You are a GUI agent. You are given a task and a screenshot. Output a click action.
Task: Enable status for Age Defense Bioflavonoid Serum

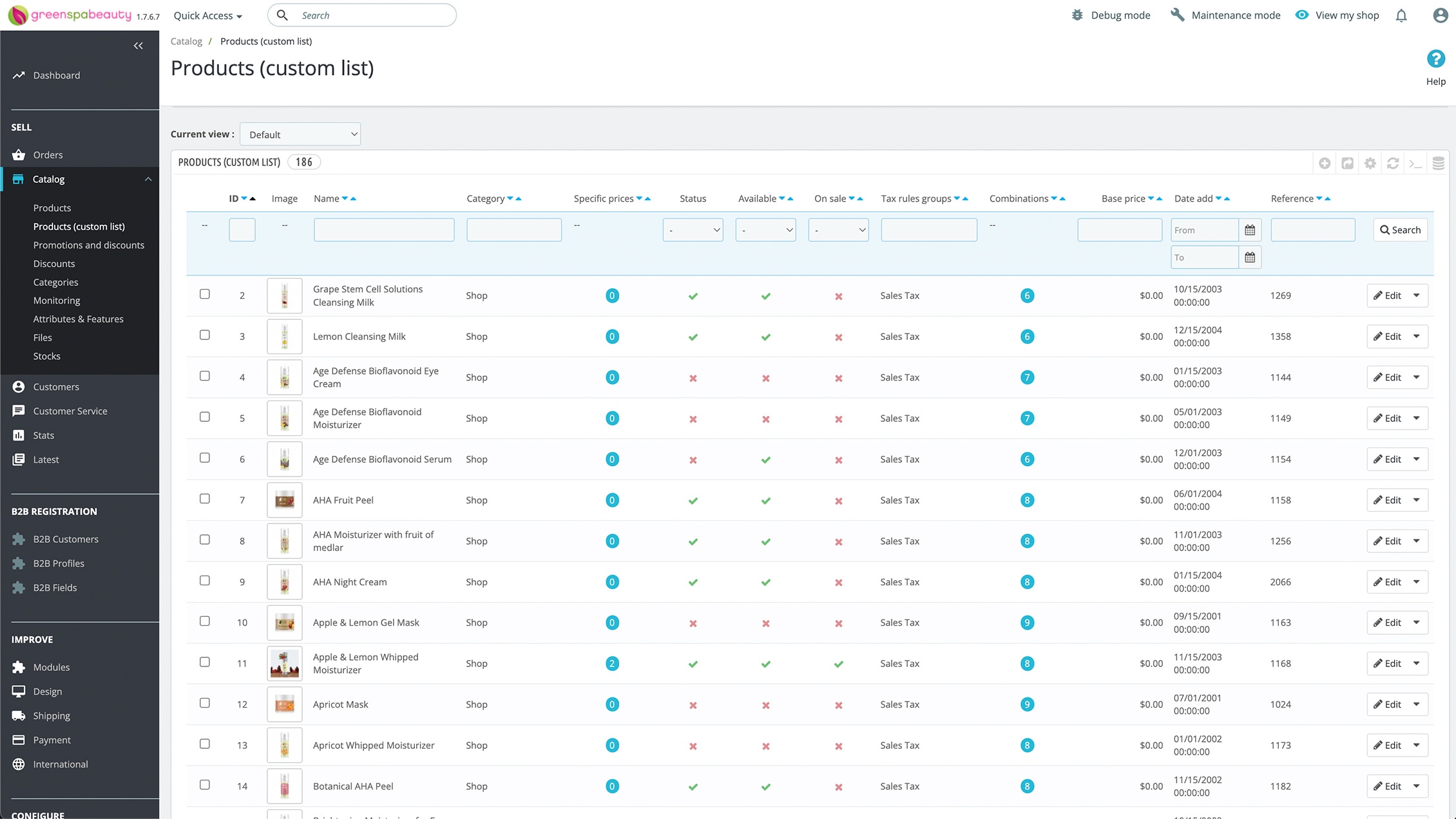693,460
